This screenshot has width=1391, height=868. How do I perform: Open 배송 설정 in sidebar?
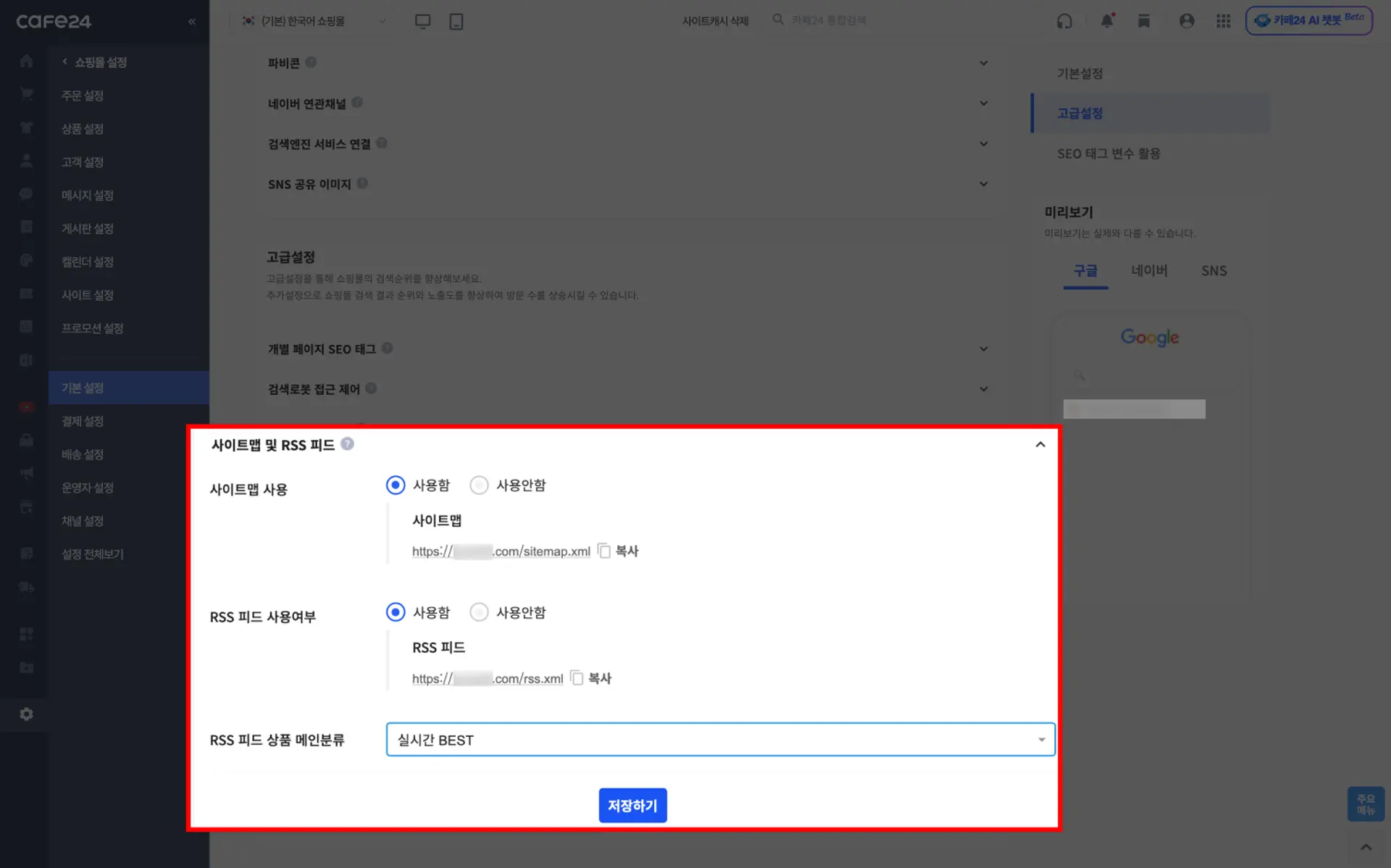pyautogui.click(x=83, y=455)
